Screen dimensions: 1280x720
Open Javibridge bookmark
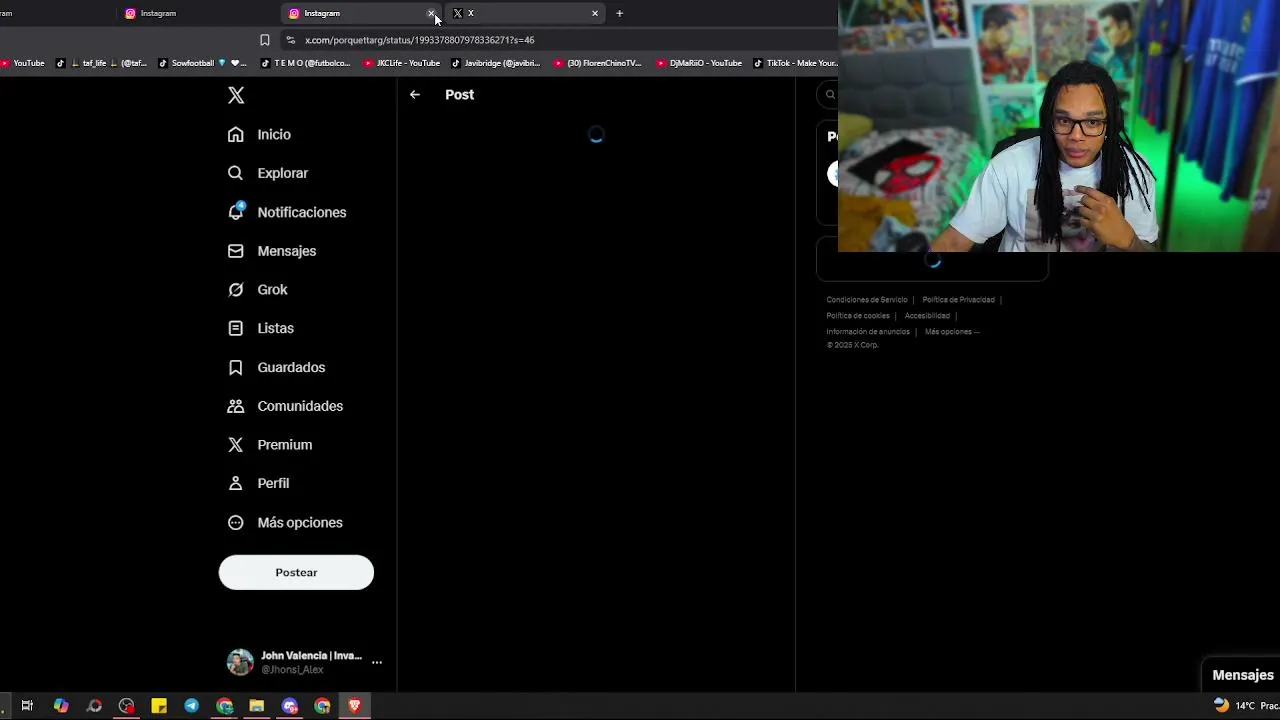coord(496,63)
